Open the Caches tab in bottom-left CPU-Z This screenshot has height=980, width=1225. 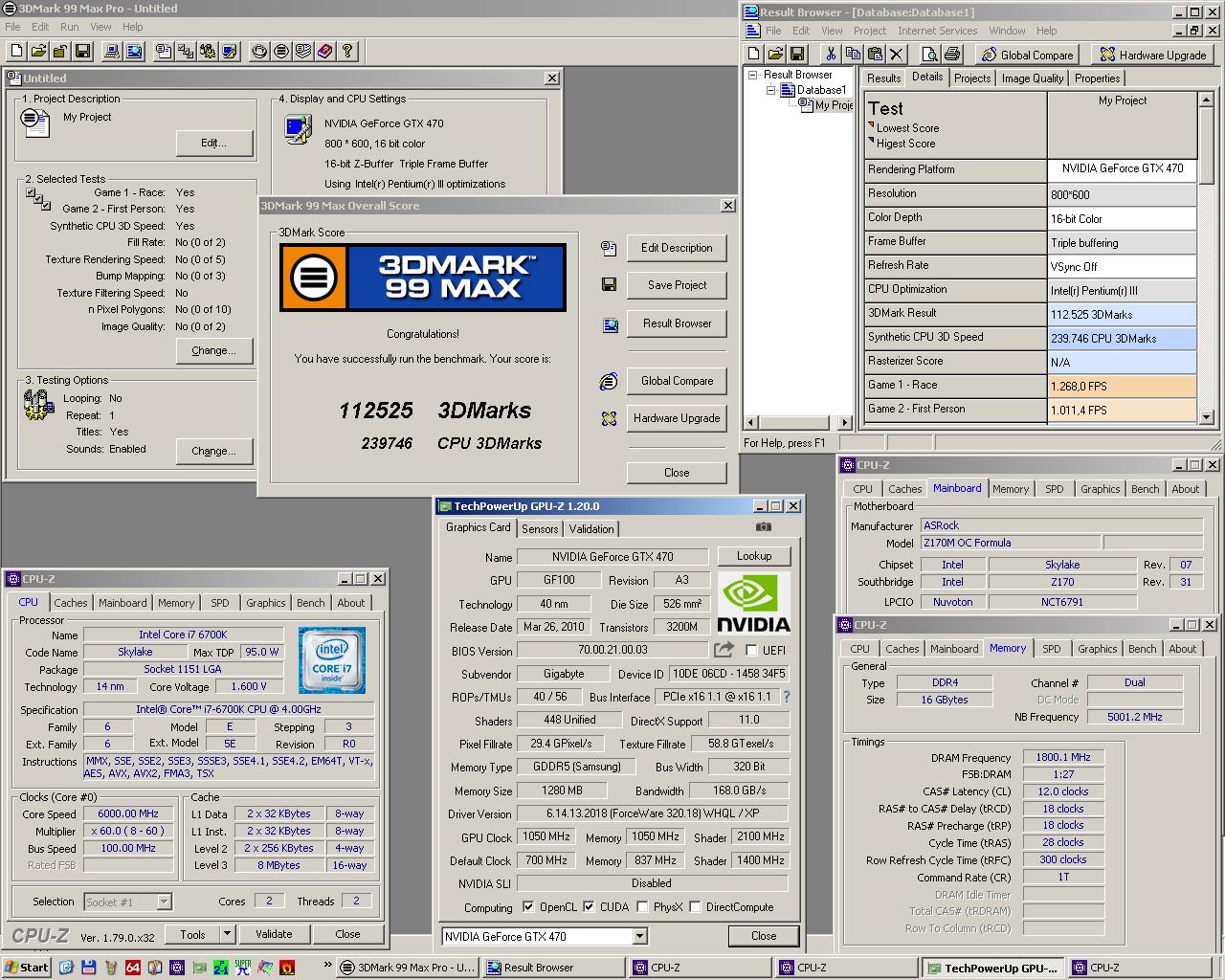[x=70, y=603]
